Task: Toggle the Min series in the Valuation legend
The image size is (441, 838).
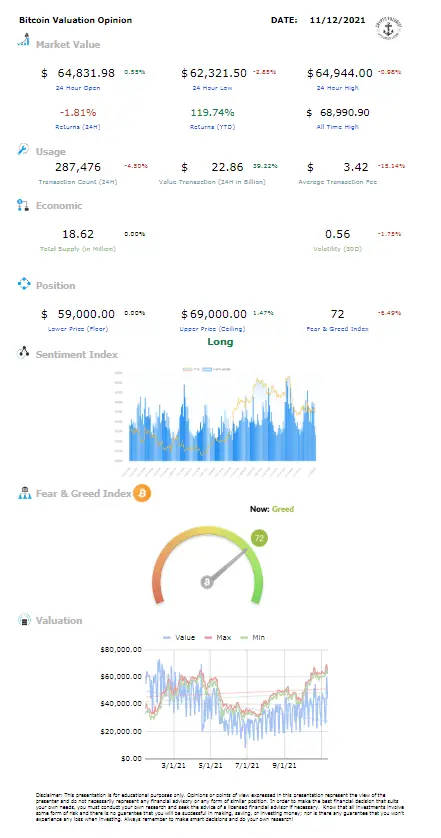Action: click(x=253, y=637)
